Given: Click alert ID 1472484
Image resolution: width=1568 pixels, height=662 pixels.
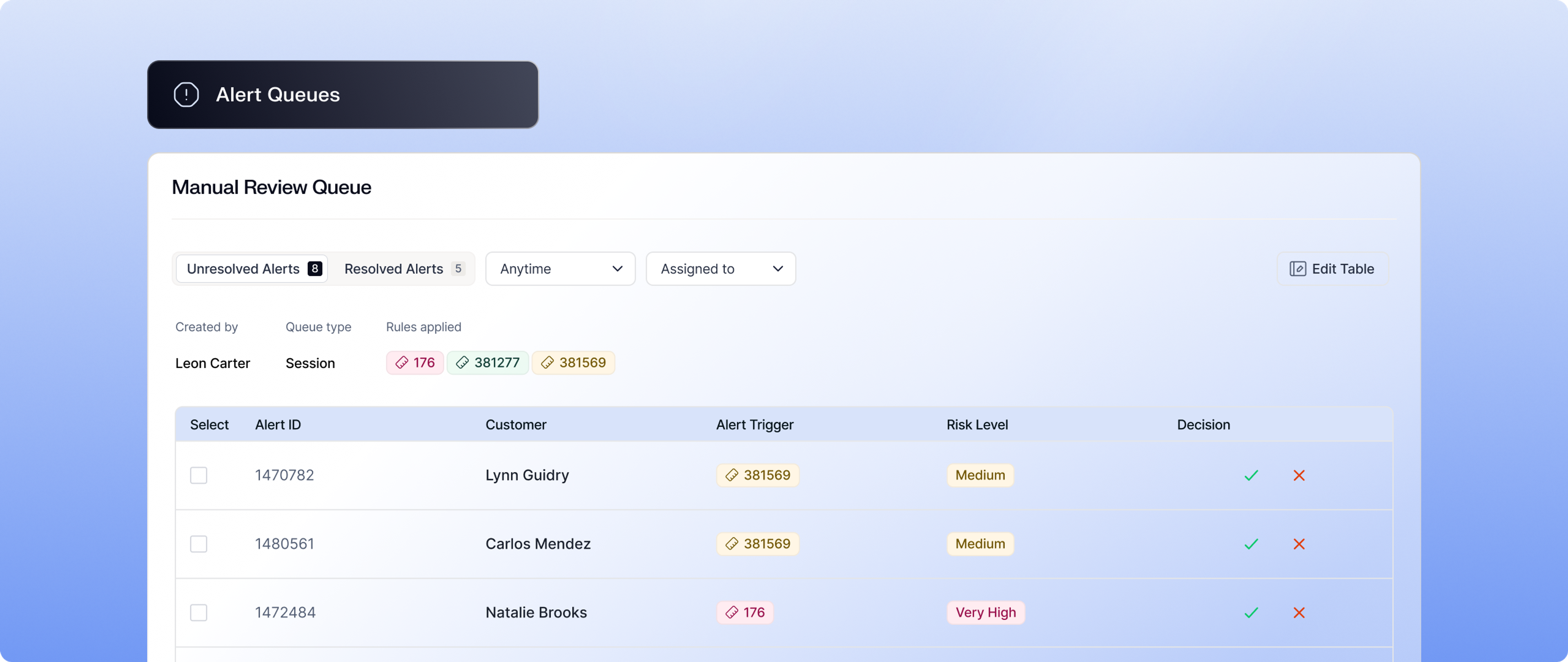Looking at the screenshot, I should 285,613.
